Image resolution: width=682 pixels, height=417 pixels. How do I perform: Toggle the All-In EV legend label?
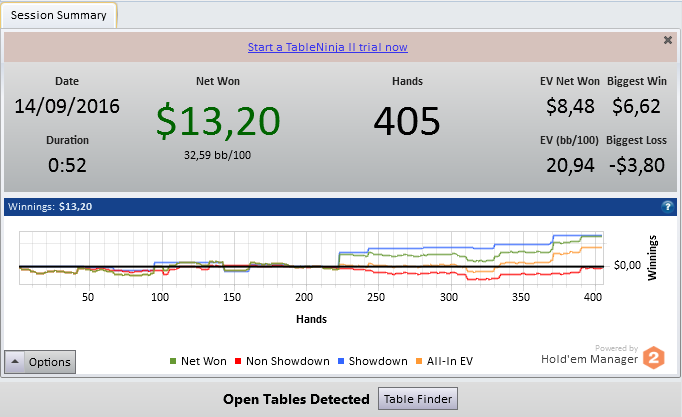coord(450,361)
